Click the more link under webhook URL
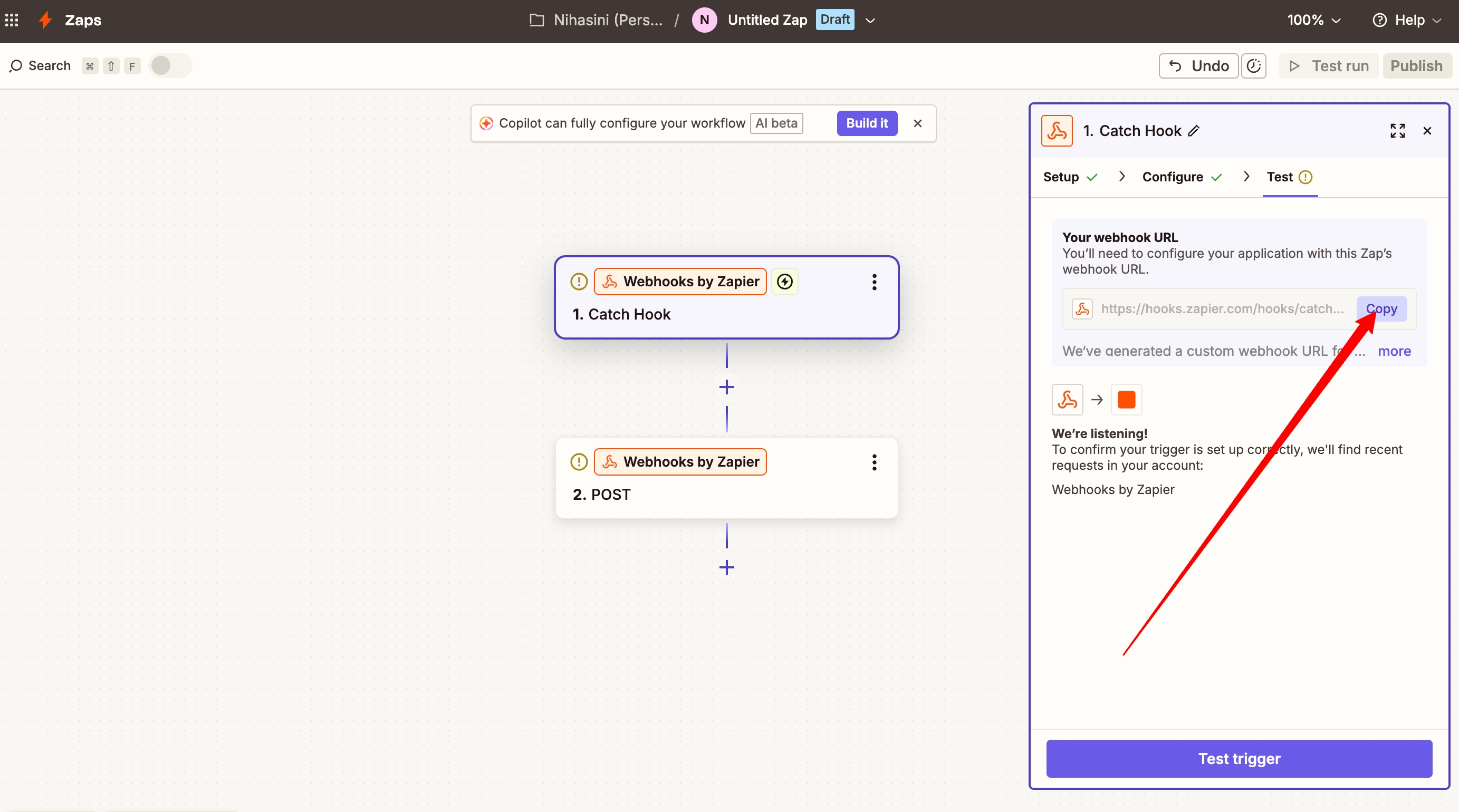This screenshot has height=812, width=1459. [x=1394, y=351]
